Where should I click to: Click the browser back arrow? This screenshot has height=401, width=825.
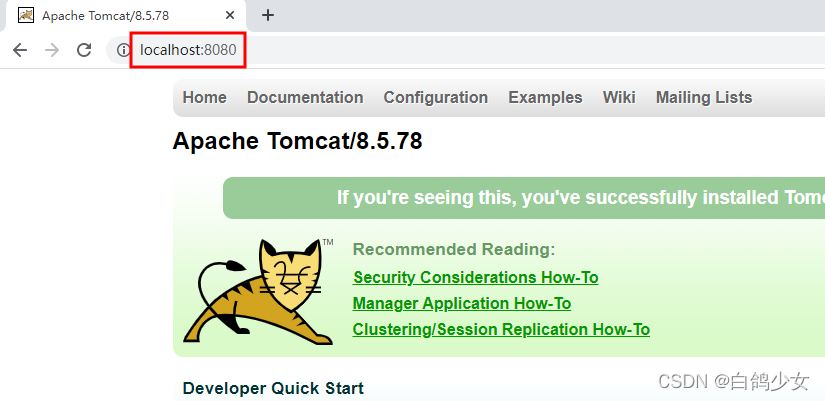coord(20,50)
